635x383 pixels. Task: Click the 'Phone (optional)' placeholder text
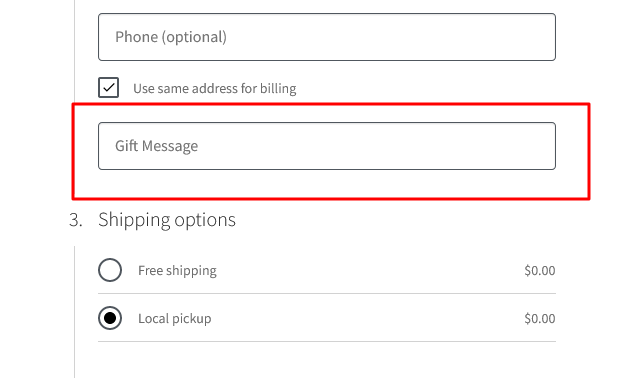tap(171, 37)
